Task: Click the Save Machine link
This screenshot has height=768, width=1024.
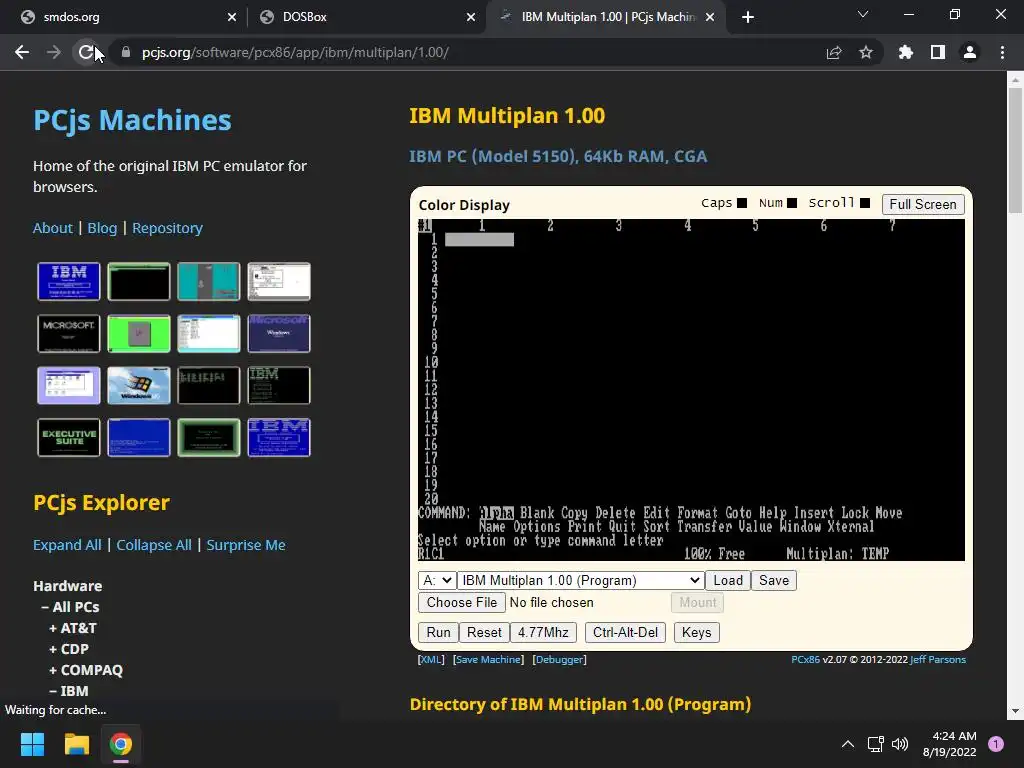Action: (488, 660)
